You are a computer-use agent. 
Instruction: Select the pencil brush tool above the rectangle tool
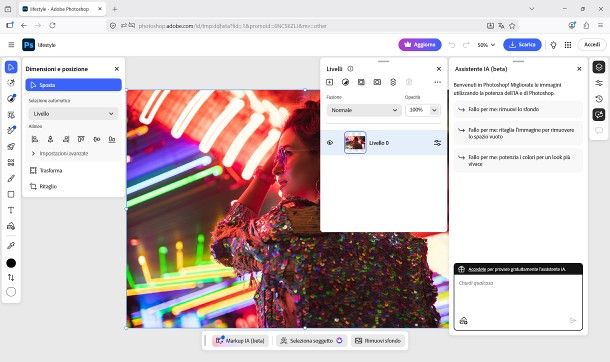coord(11,178)
